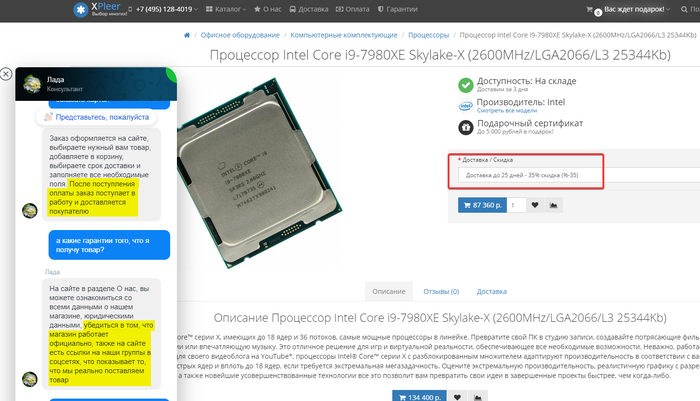This screenshot has width=700, height=401.
Task: Click the Процессоры breadcrumb link
Action: 429,35
